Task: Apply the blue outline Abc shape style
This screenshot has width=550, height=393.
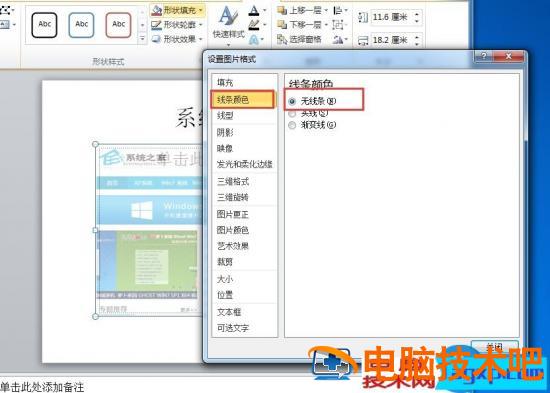Action: tap(81, 25)
